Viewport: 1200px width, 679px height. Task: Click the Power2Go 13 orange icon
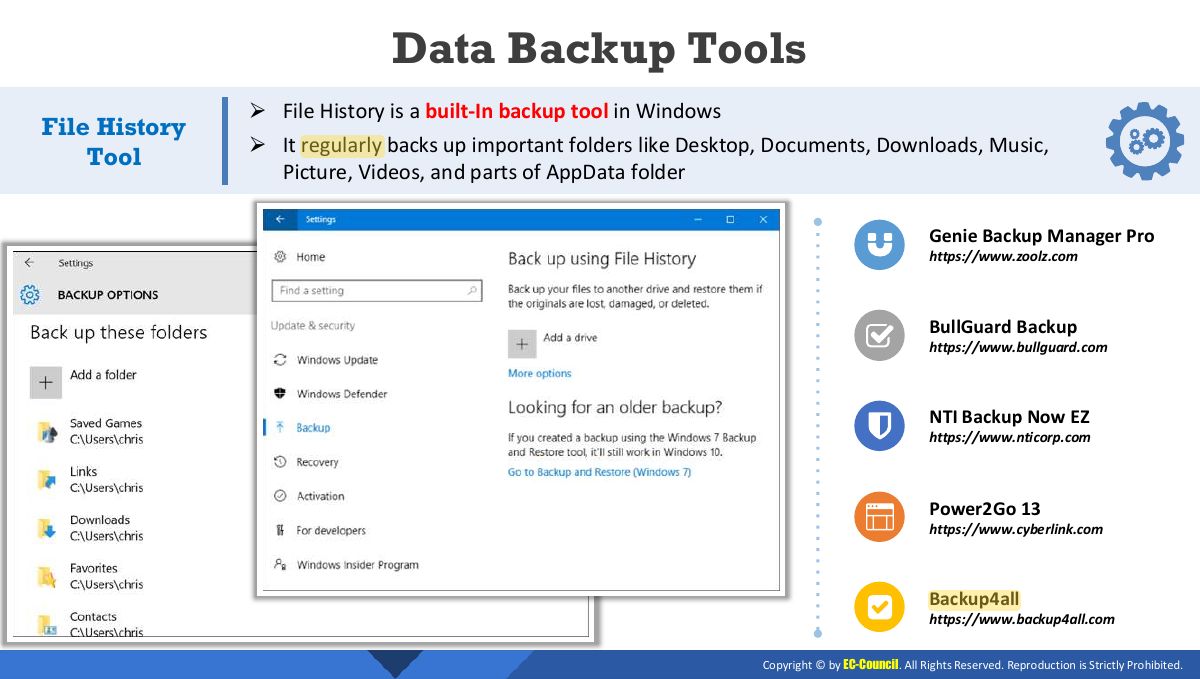pos(879,517)
